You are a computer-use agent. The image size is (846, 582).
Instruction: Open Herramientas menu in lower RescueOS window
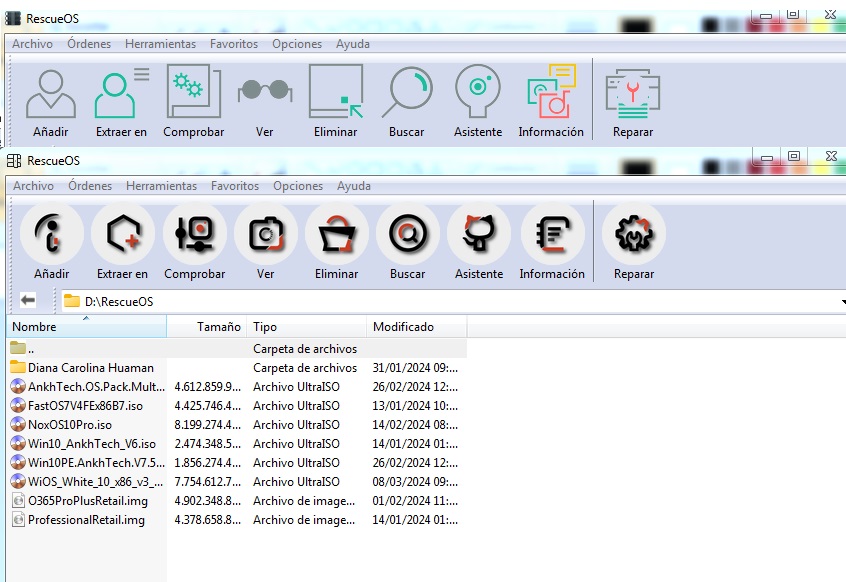click(161, 186)
